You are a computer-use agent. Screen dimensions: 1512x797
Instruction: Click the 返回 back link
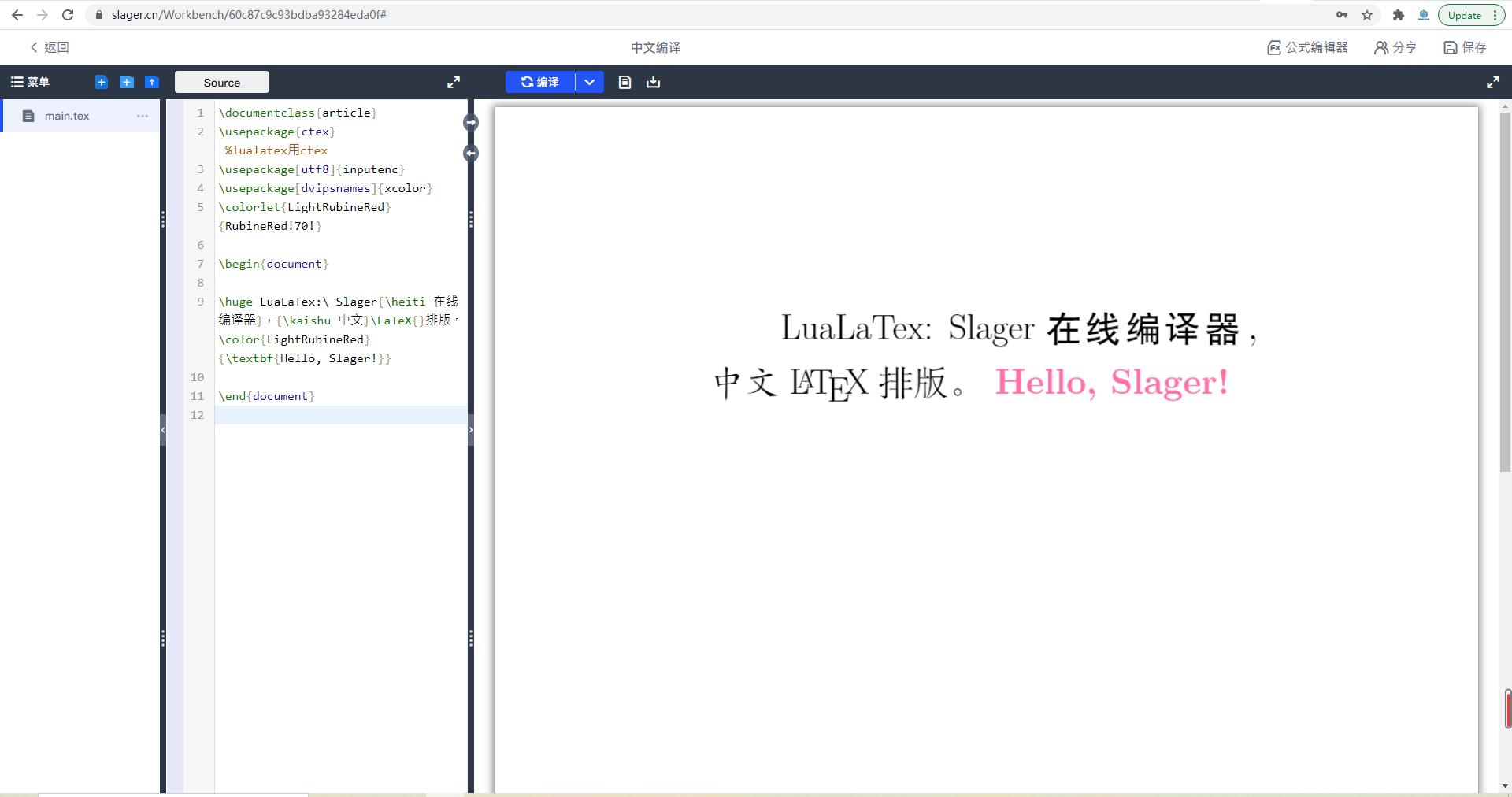pos(49,47)
